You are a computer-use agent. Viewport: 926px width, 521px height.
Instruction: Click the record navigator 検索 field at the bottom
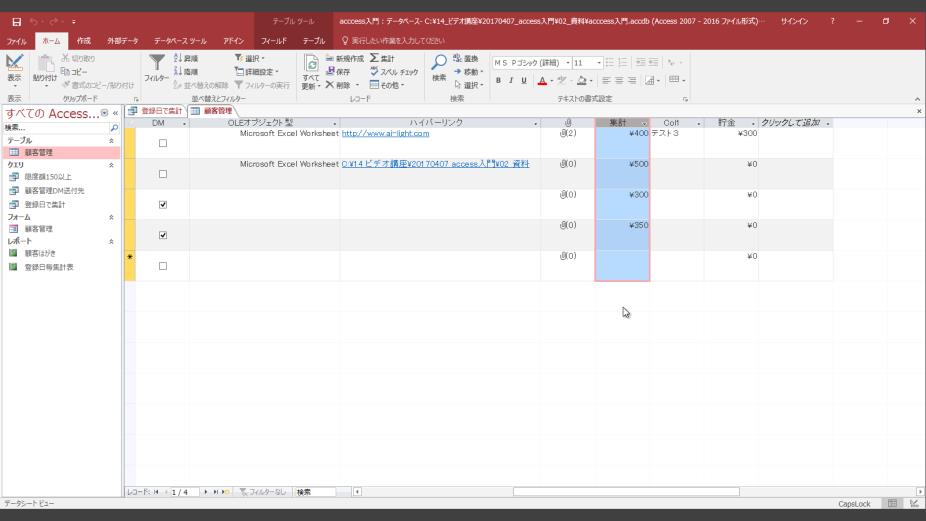click(x=315, y=491)
